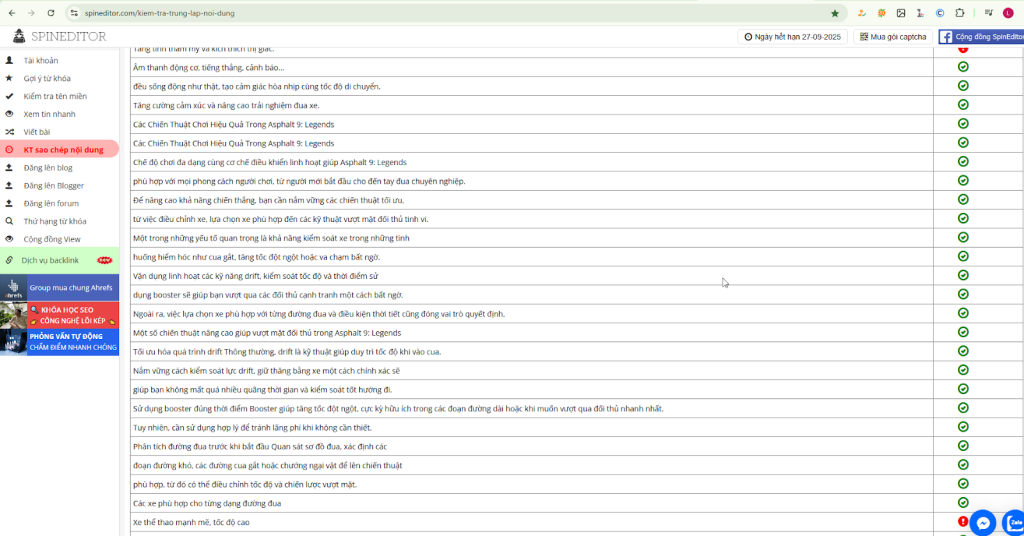
Task: Go to Thứ hạng từ khóa page
Action: tap(55, 221)
